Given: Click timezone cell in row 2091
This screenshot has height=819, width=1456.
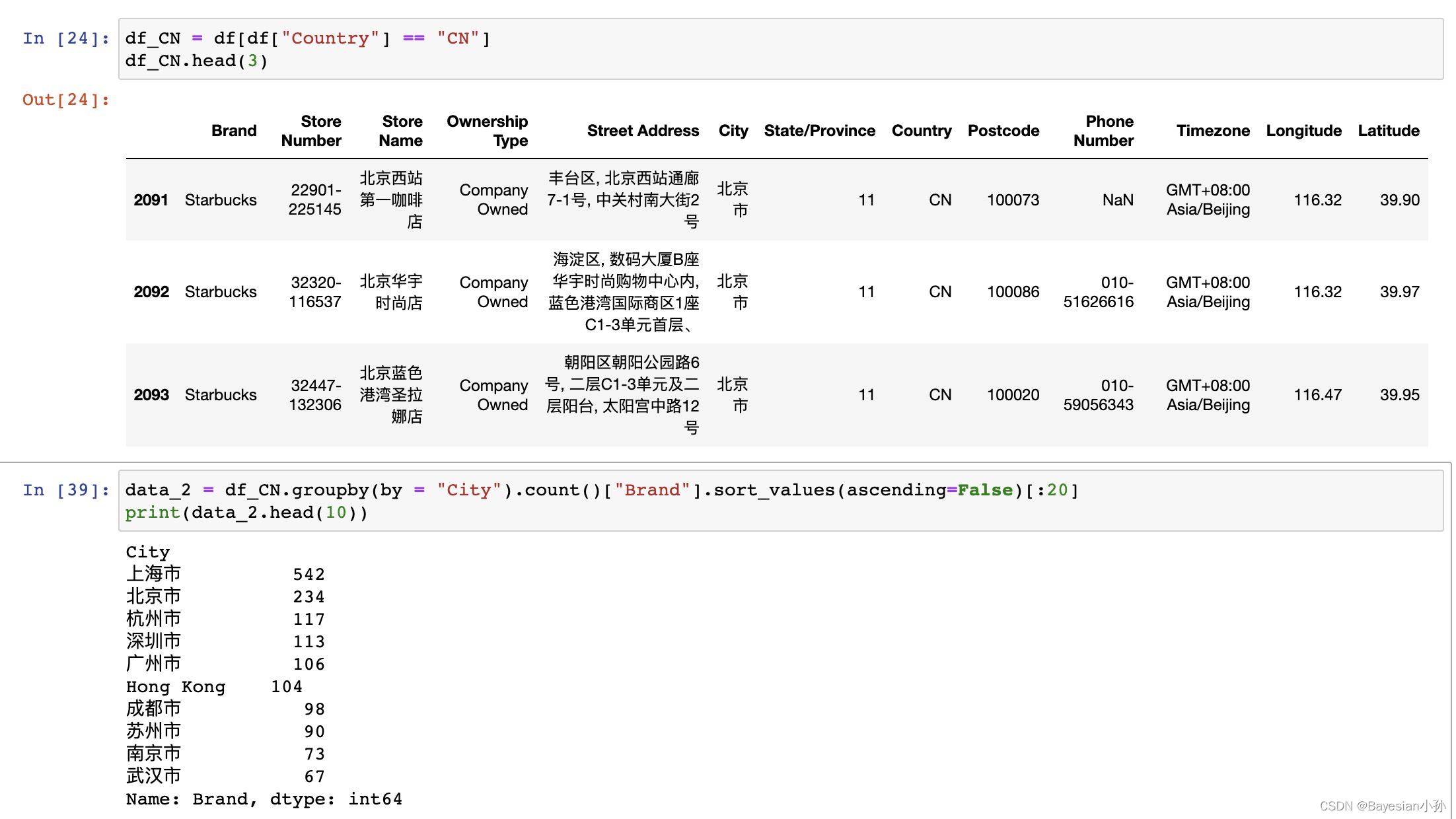Looking at the screenshot, I should 1208,199.
